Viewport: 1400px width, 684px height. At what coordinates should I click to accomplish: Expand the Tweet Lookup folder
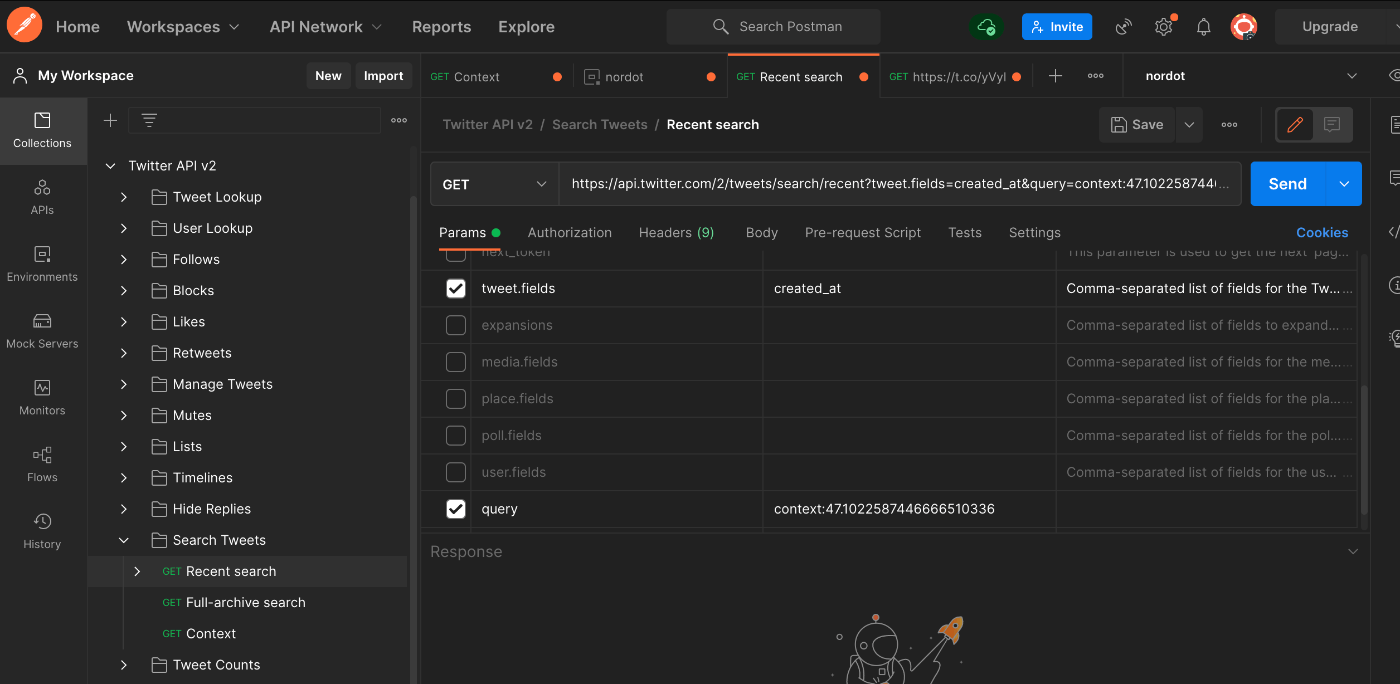[124, 197]
